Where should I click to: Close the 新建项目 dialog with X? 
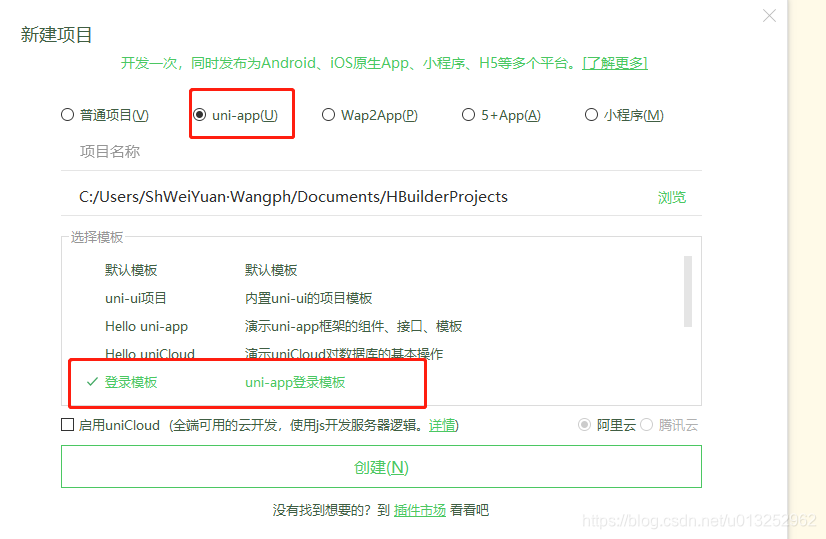769,16
